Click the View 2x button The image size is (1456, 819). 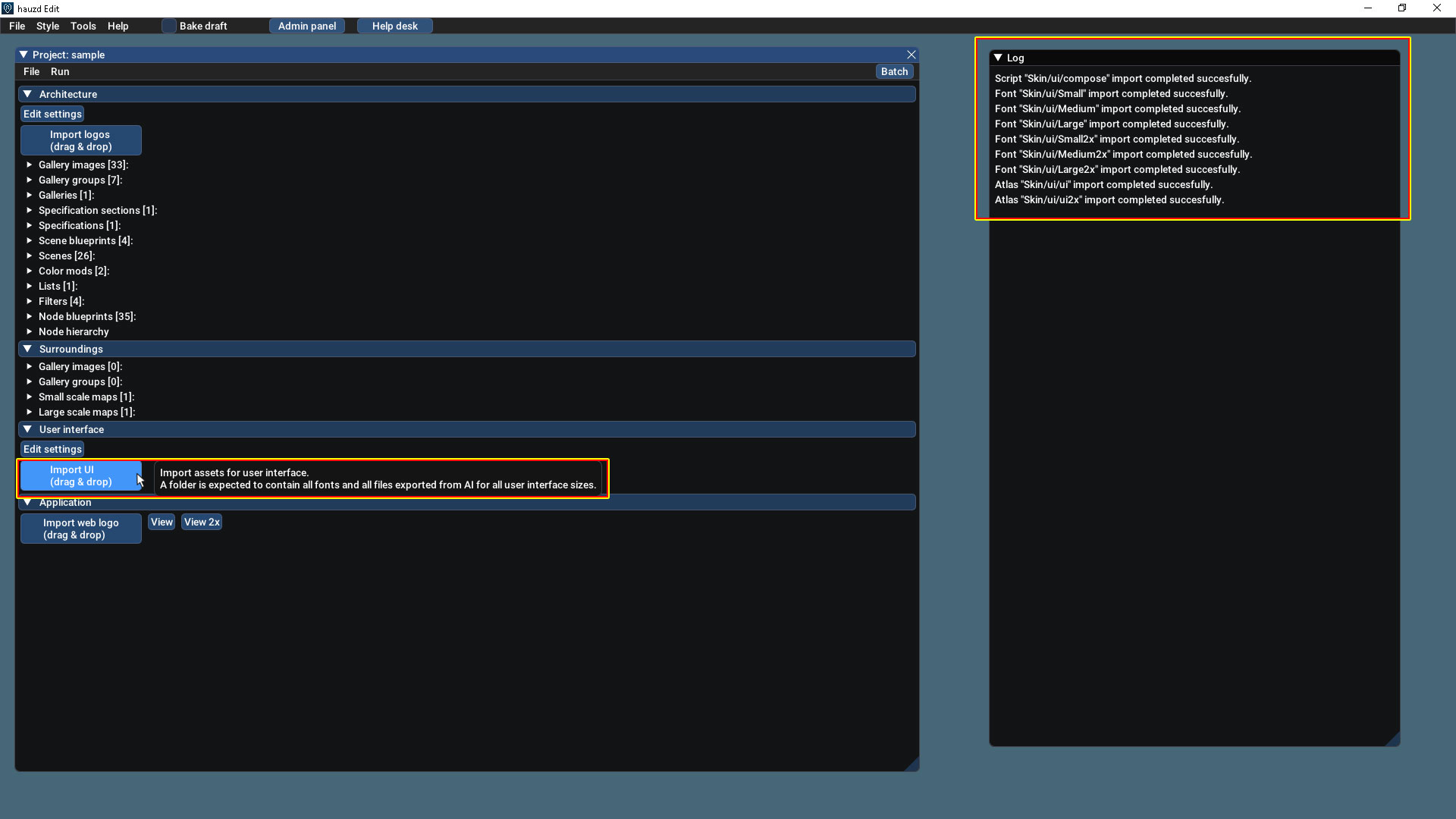(202, 522)
